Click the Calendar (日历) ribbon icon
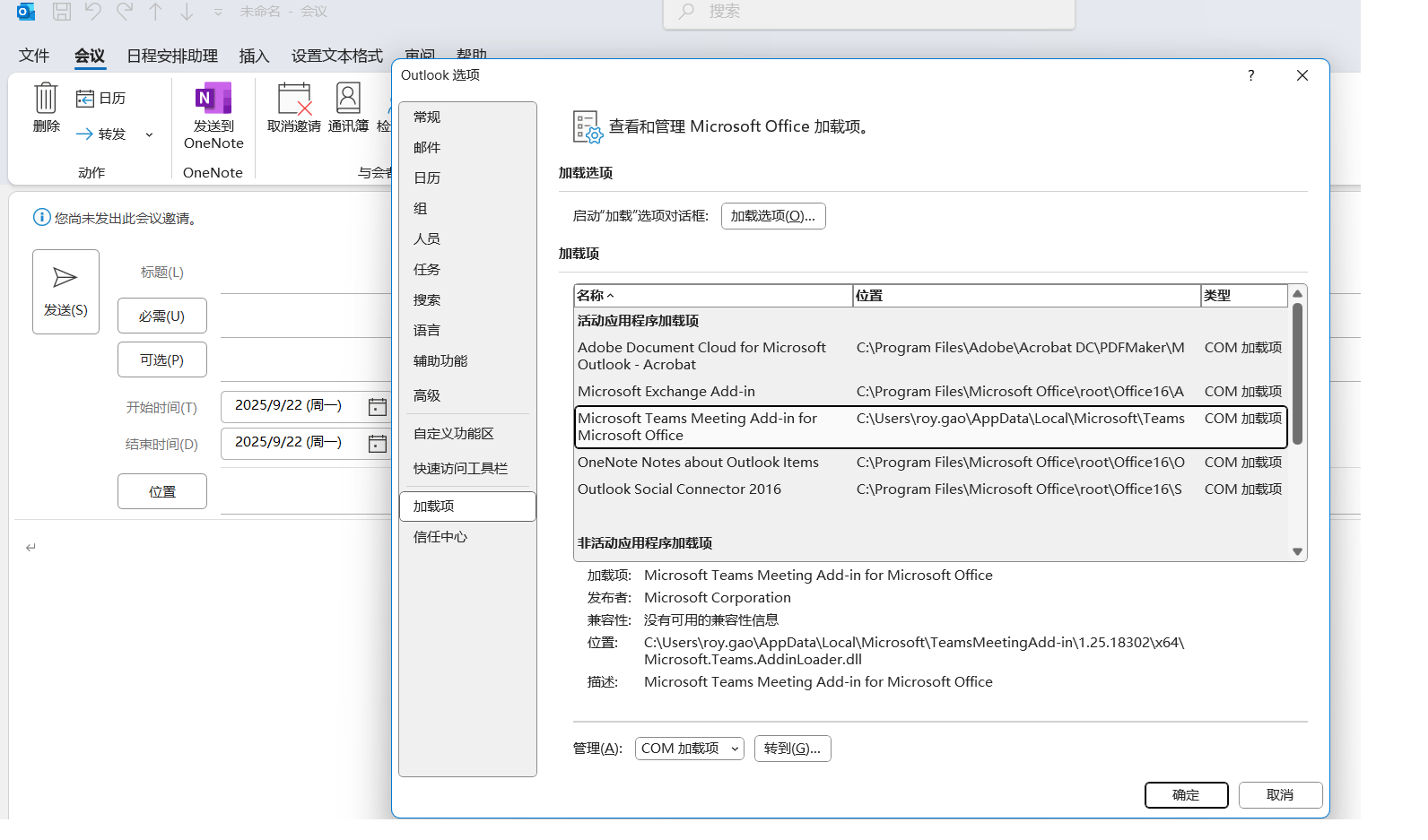This screenshot has width=1428, height=840. click(85, 99)
